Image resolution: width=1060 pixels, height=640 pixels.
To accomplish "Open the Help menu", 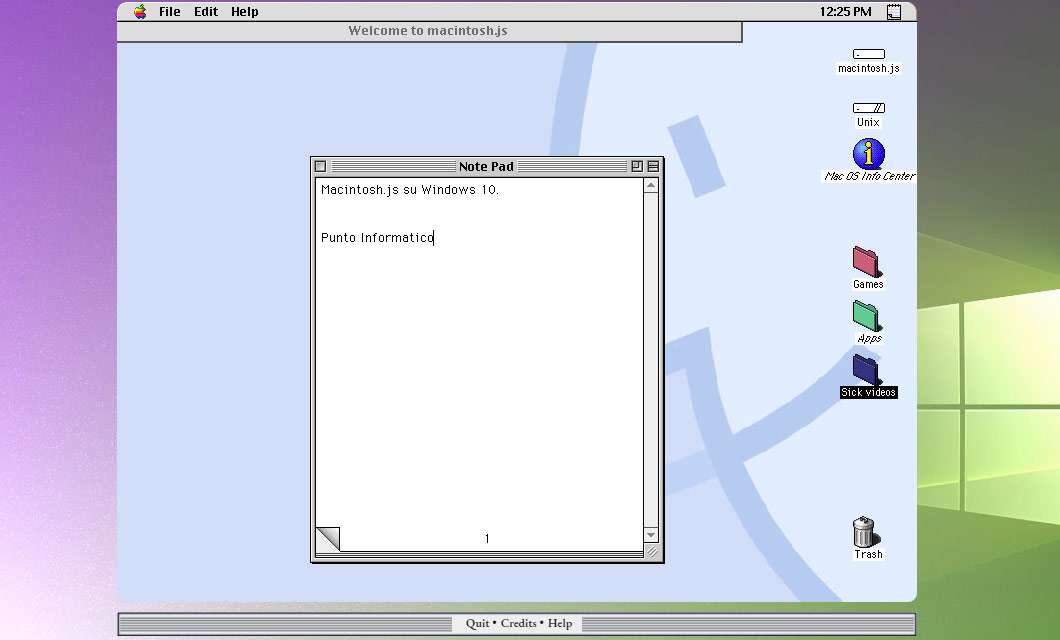I will tap(244, 11).
